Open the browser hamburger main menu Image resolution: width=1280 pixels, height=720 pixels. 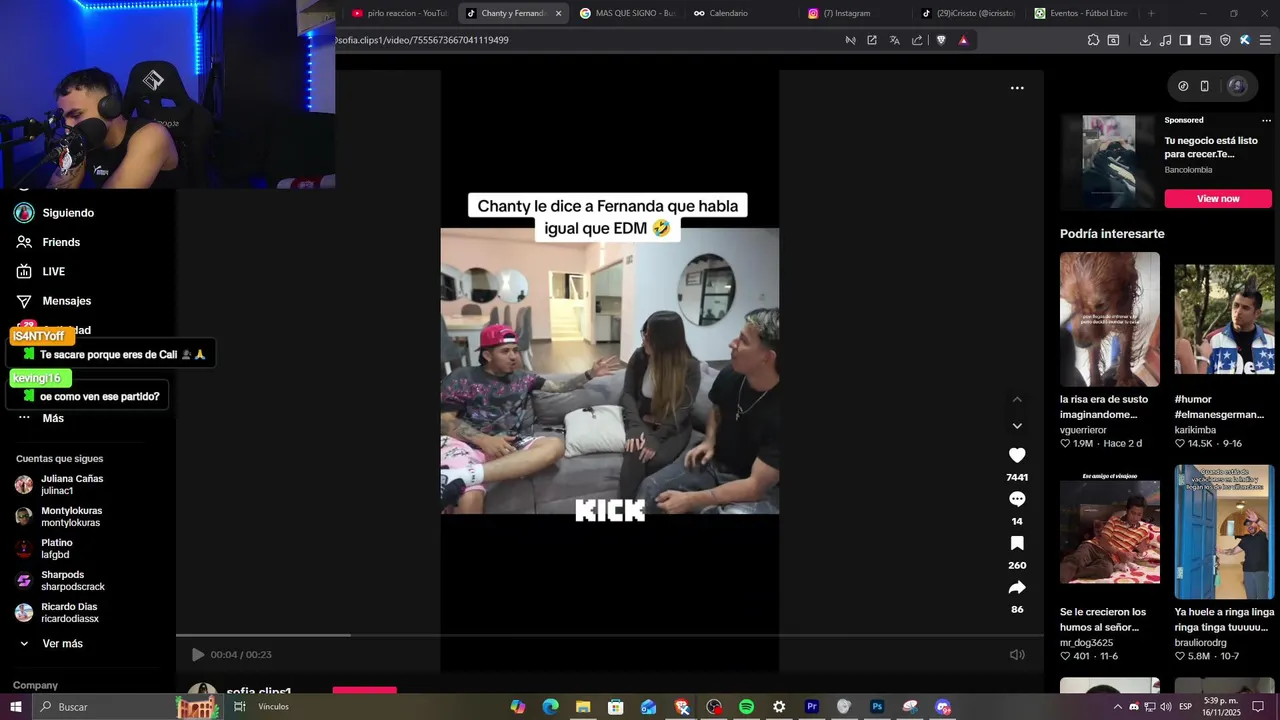point(1265,40)
